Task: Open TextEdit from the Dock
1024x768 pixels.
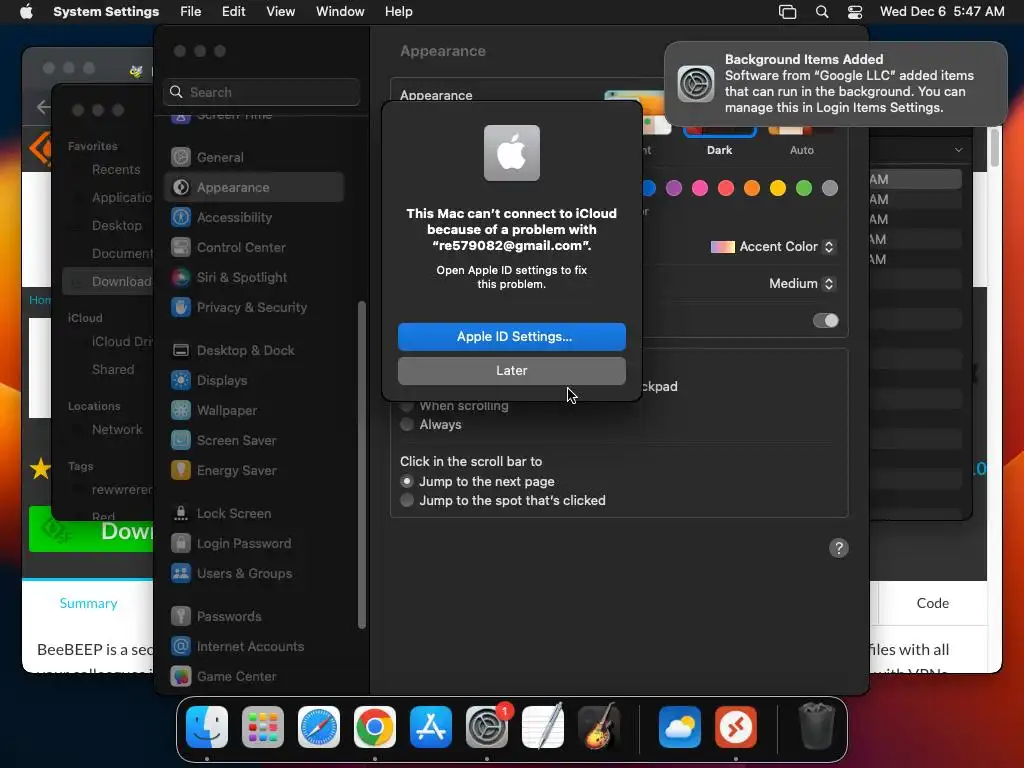Action: point(543,727)
